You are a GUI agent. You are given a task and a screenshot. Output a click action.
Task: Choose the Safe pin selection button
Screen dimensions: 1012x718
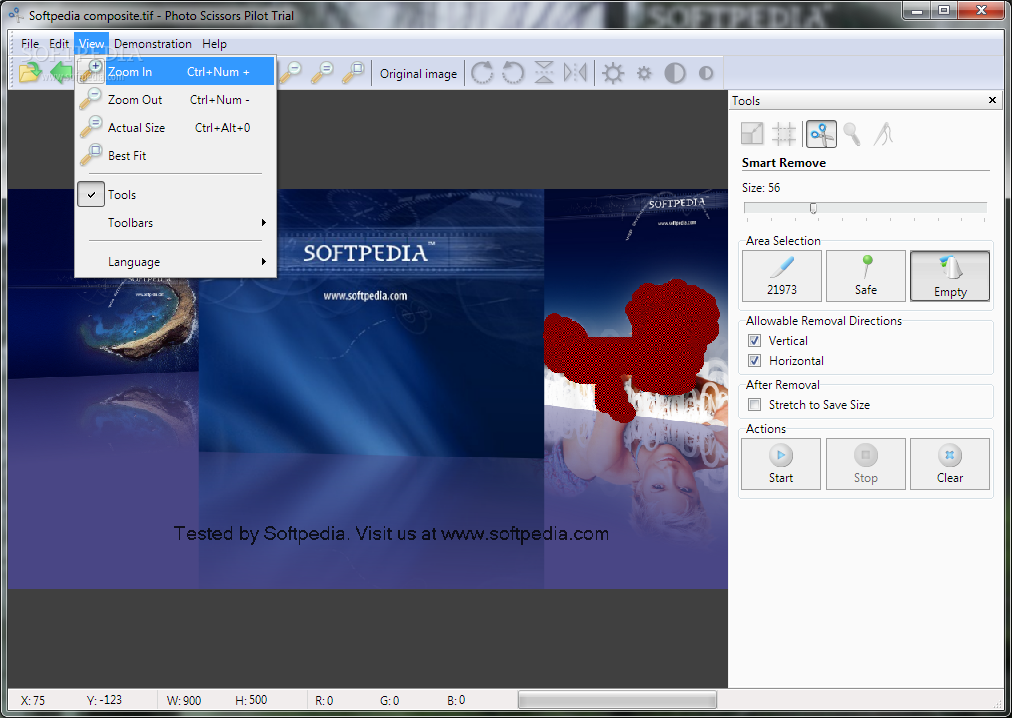(x=865, y=276)
